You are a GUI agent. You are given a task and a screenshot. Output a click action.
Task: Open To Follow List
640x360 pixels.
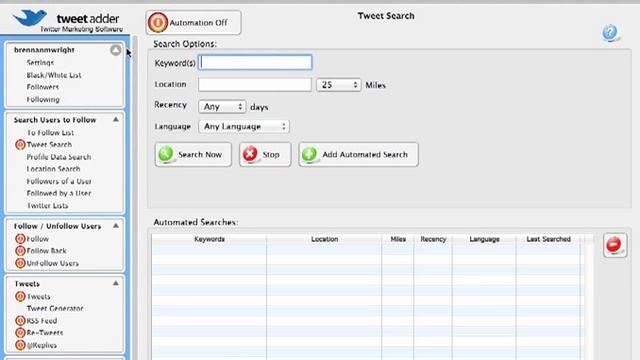(50, 133)
